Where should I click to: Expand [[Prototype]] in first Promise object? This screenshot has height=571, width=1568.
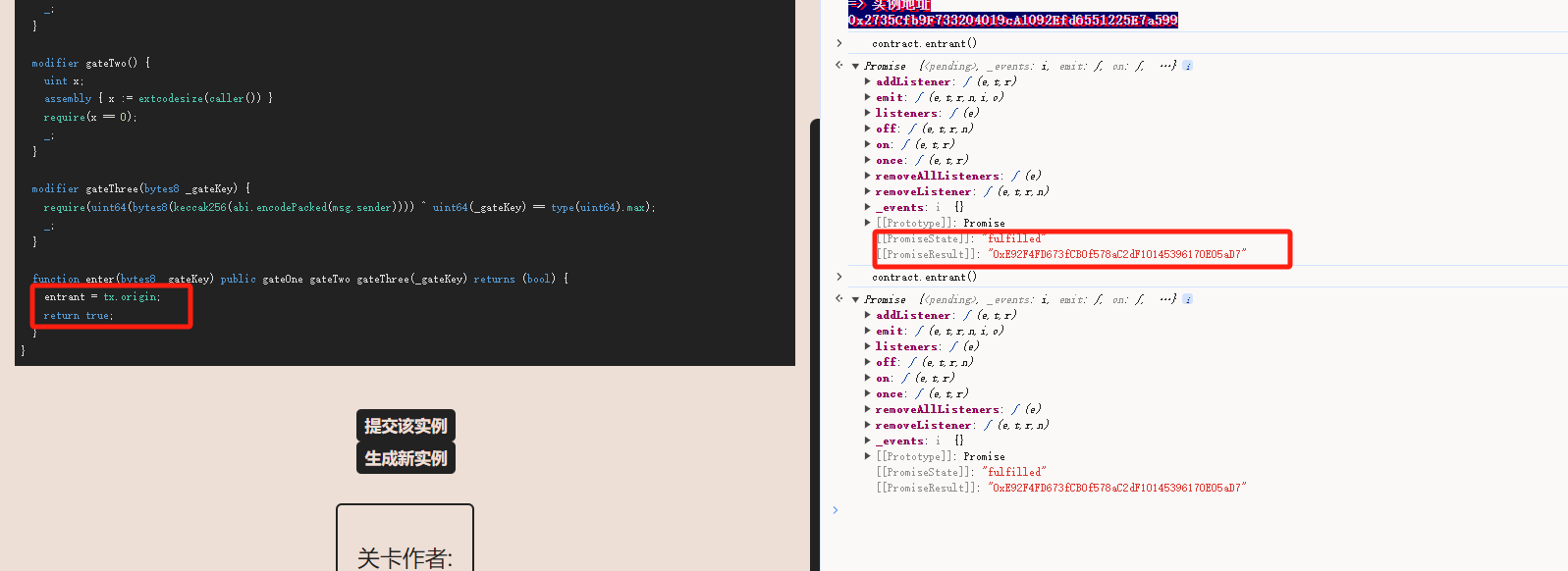click(868, 223)
